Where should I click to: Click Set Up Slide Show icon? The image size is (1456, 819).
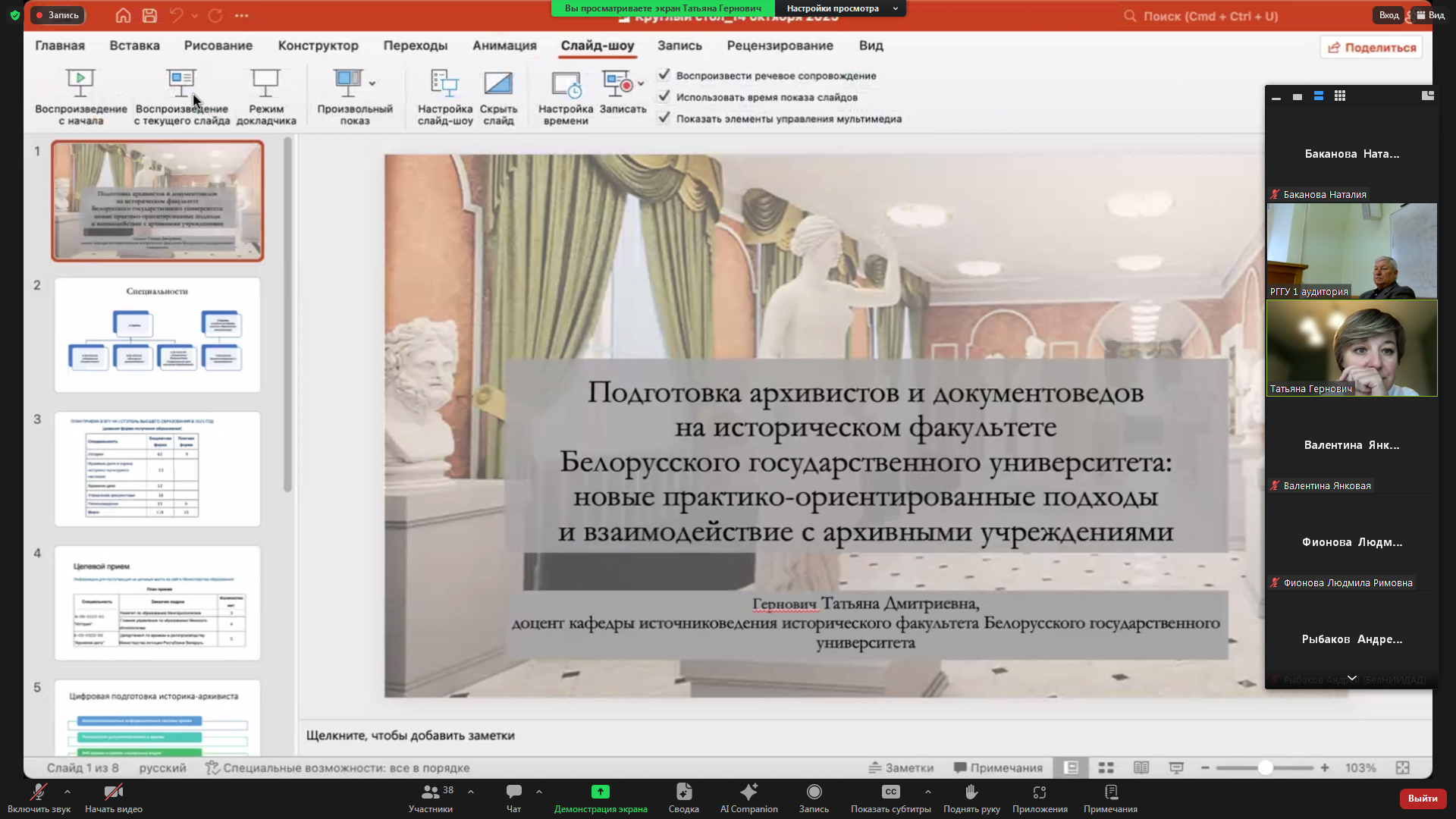click(444, 83)
